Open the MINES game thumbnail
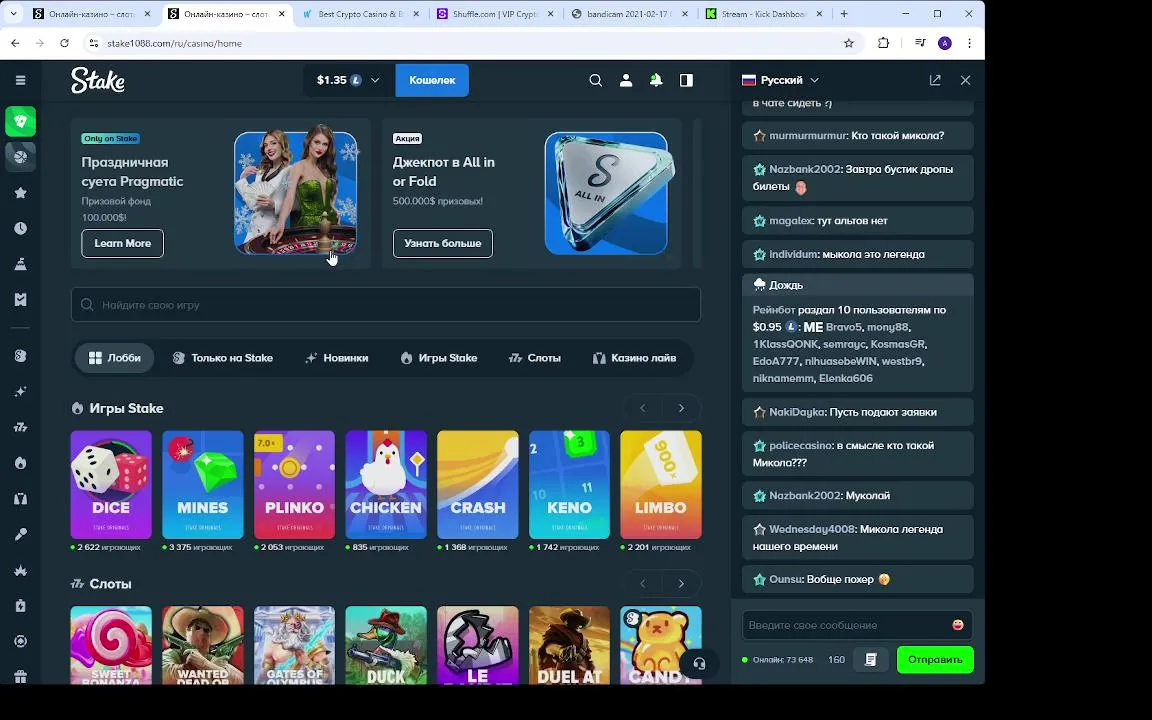 [x=203, y=485]
